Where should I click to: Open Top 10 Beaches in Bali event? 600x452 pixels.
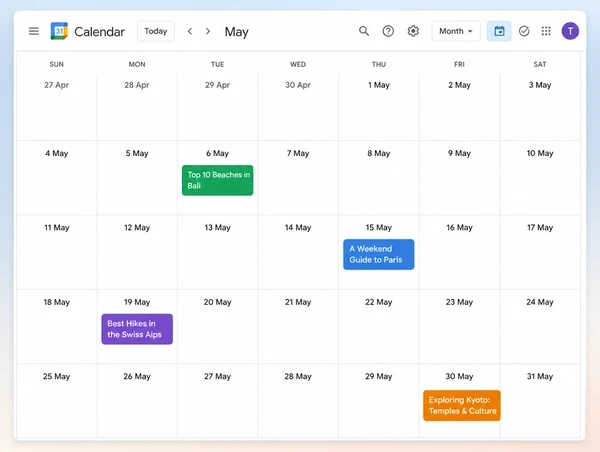[217, 180]
